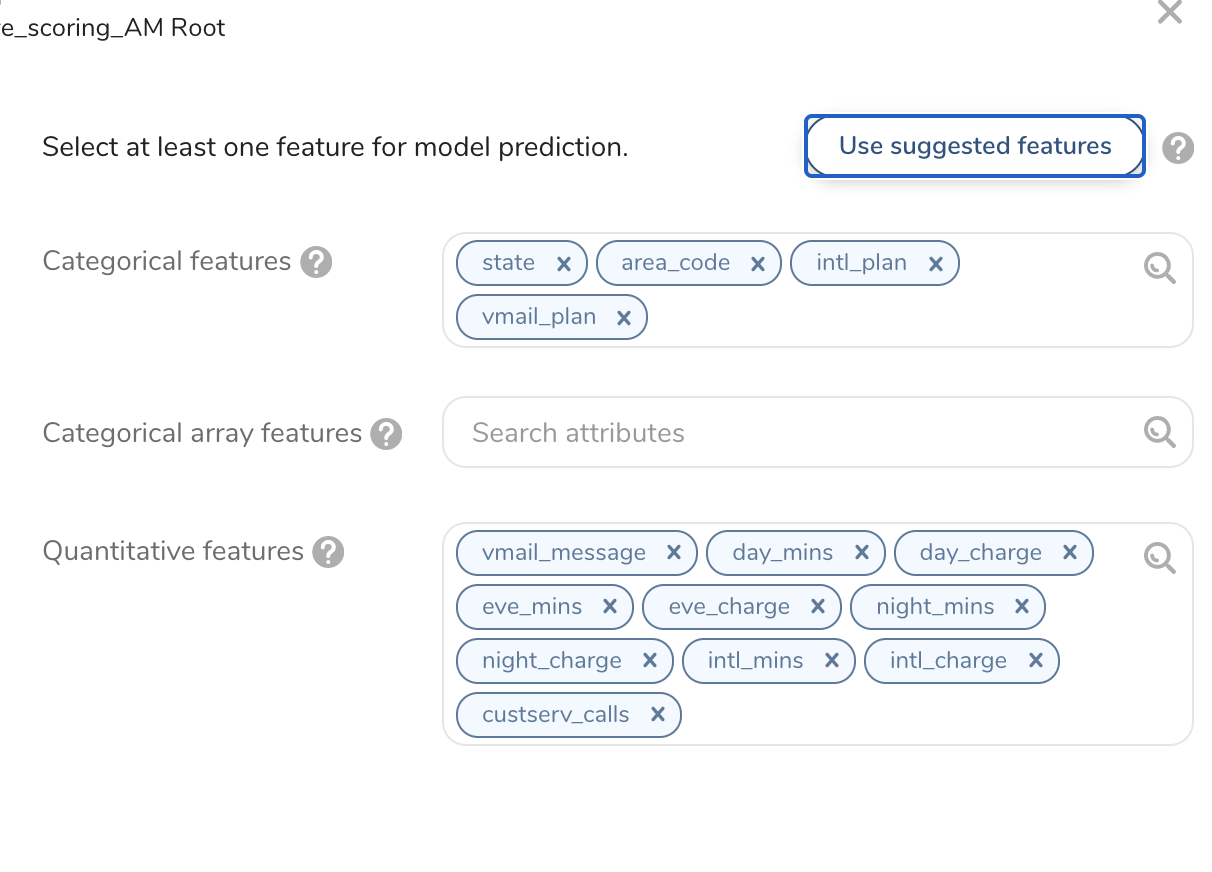Delete the night_mins feature tag
1212x872 pixels.
pyautogui.click(x=1022, y=607)
